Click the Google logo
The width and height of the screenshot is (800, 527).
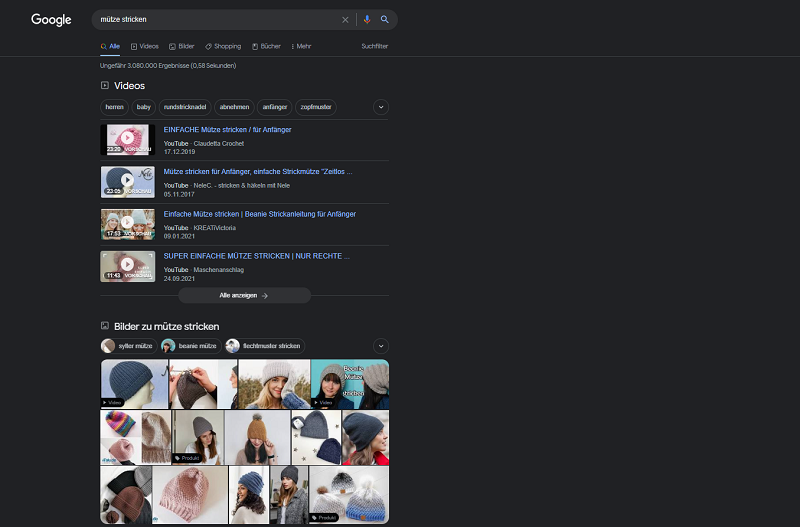pos(51,19)
